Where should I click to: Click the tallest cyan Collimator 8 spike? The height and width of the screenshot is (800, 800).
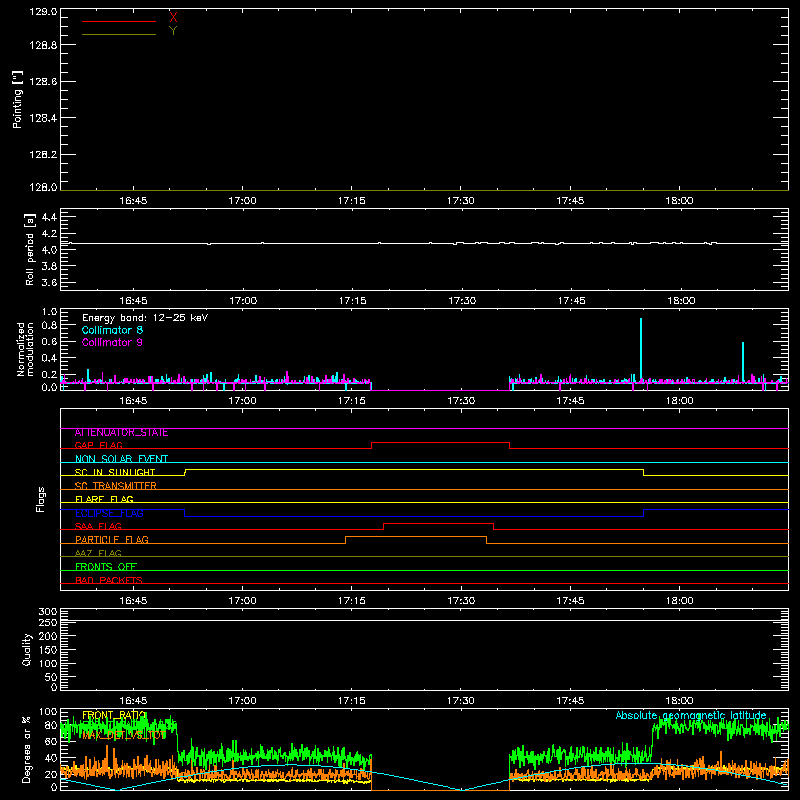pyautogui.click(x=641, y=349)
